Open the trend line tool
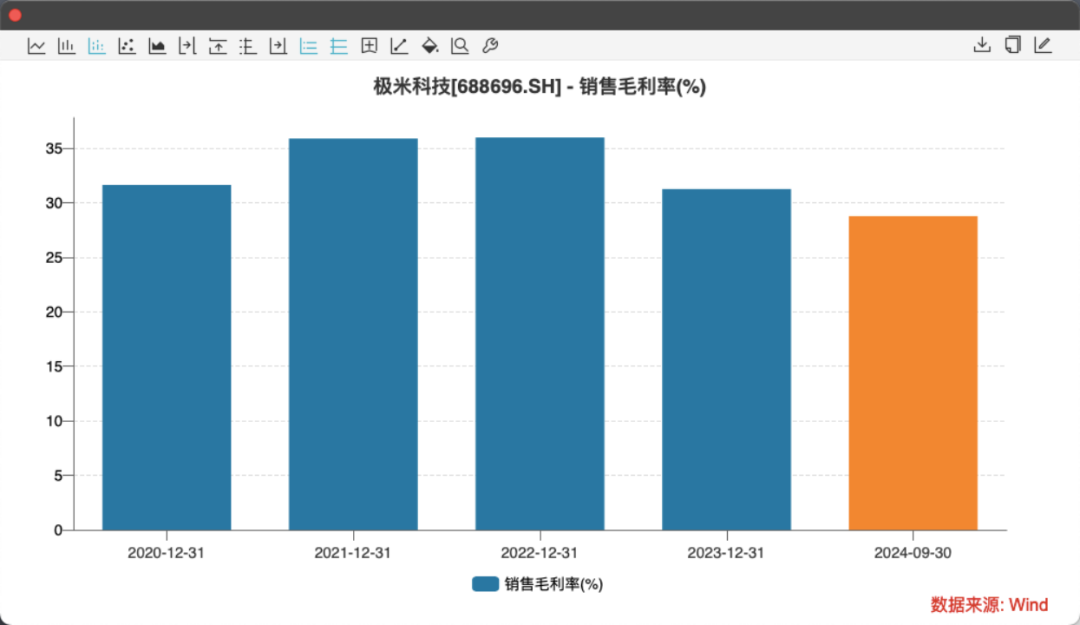This screenshot has height=625, width=1080. pyautogui.click(x=399, y=46)
